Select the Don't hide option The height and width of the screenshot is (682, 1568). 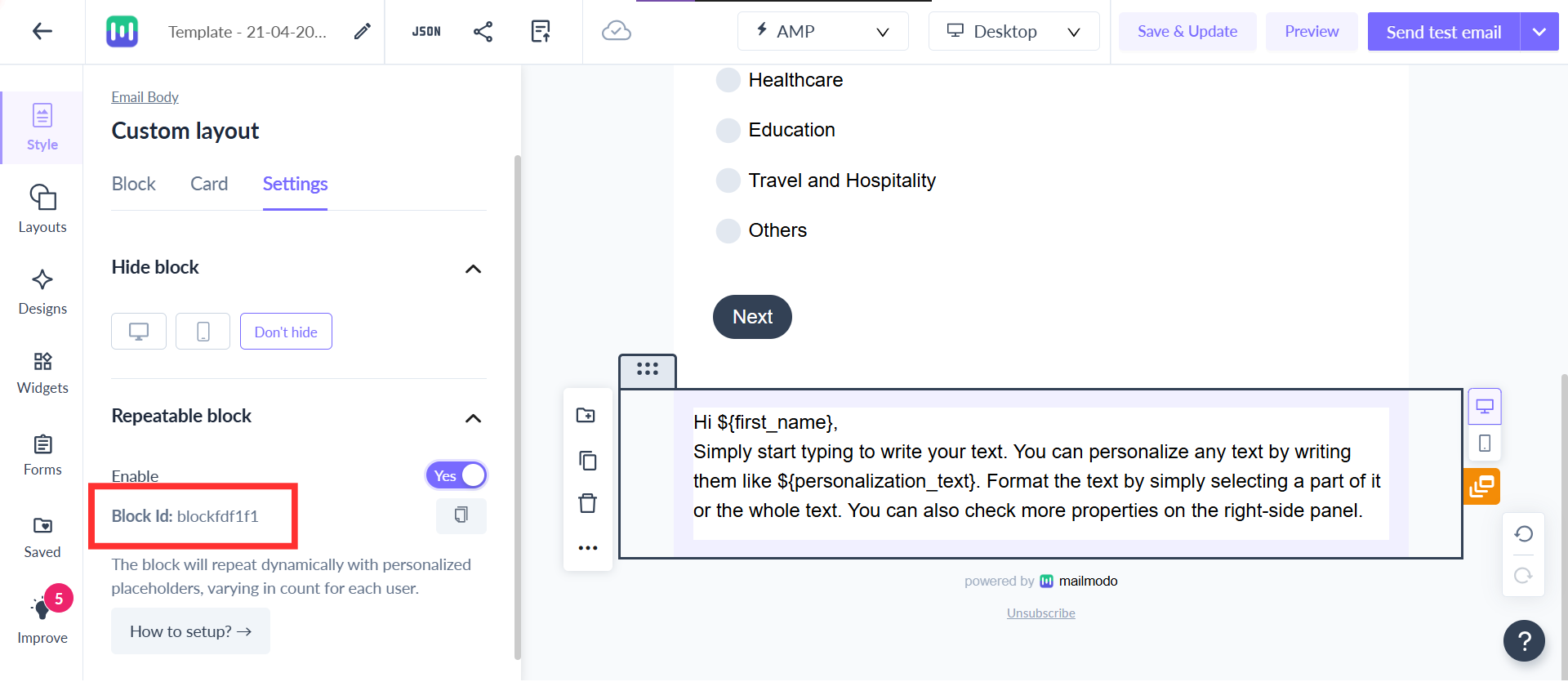coord(286,332)
